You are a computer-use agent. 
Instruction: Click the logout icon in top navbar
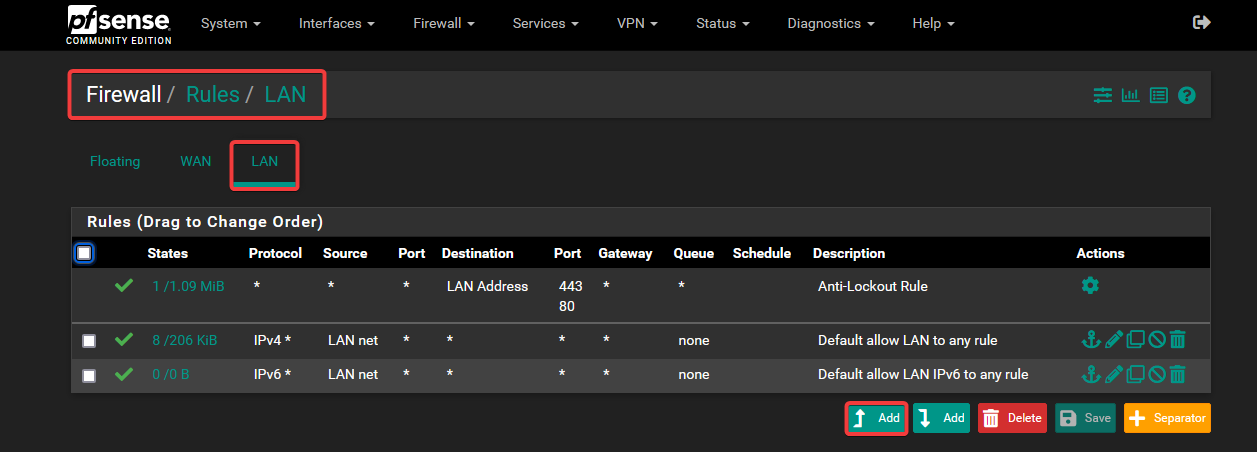point(1202,23)
